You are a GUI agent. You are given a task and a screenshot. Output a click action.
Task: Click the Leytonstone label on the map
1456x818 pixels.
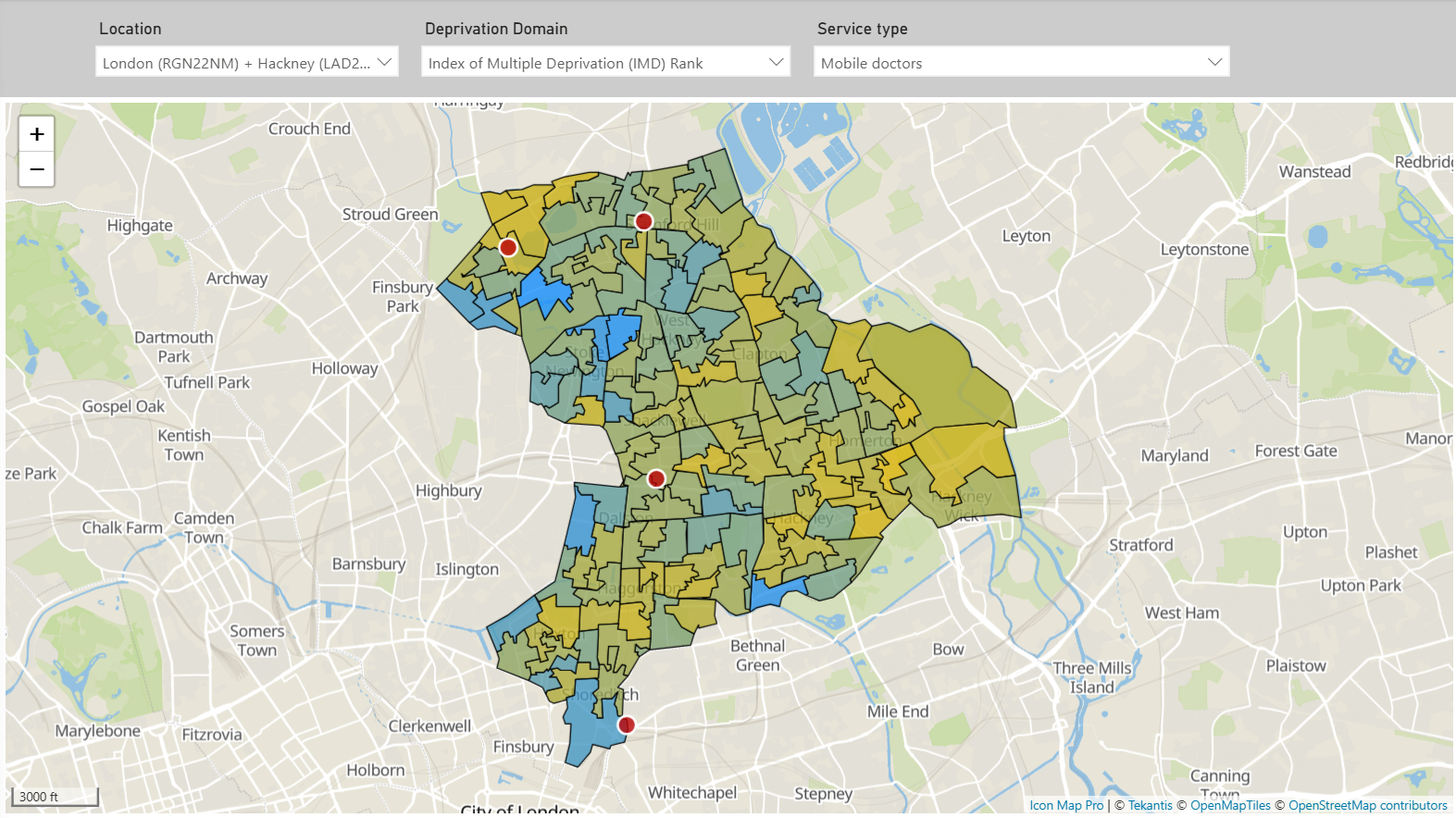[1204, 249]
